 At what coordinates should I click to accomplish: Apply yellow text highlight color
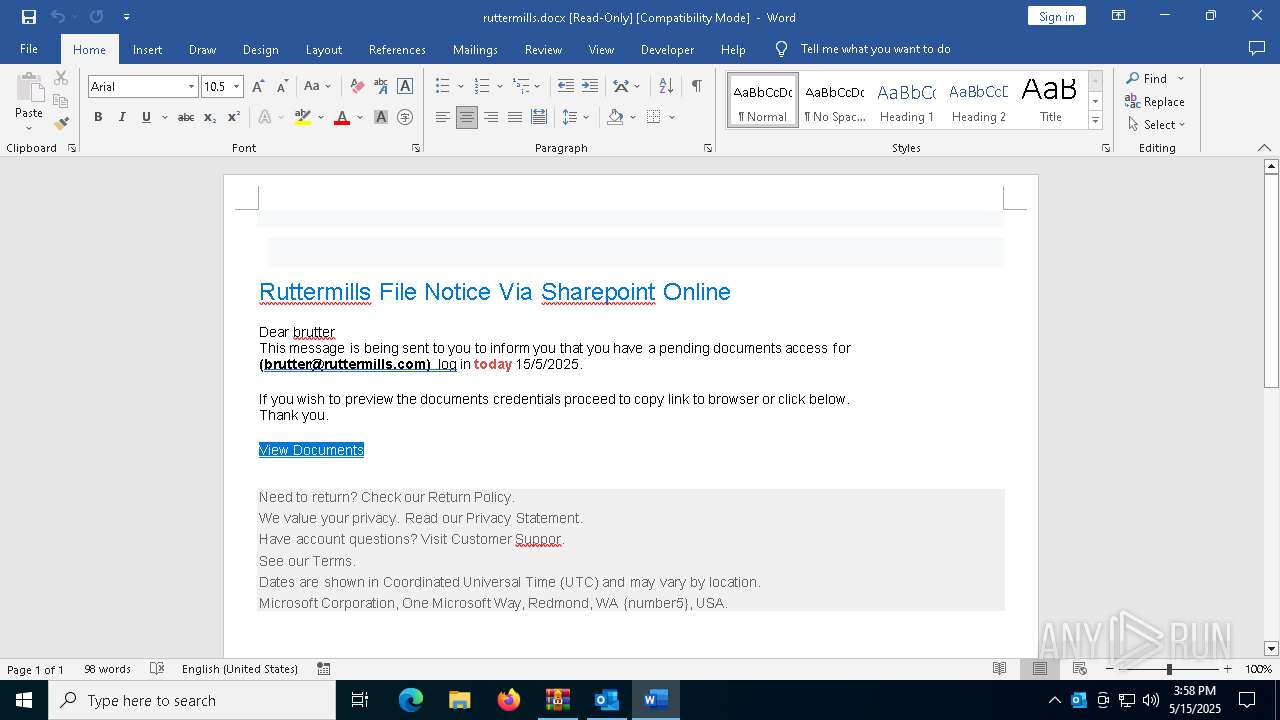[303, 117]
